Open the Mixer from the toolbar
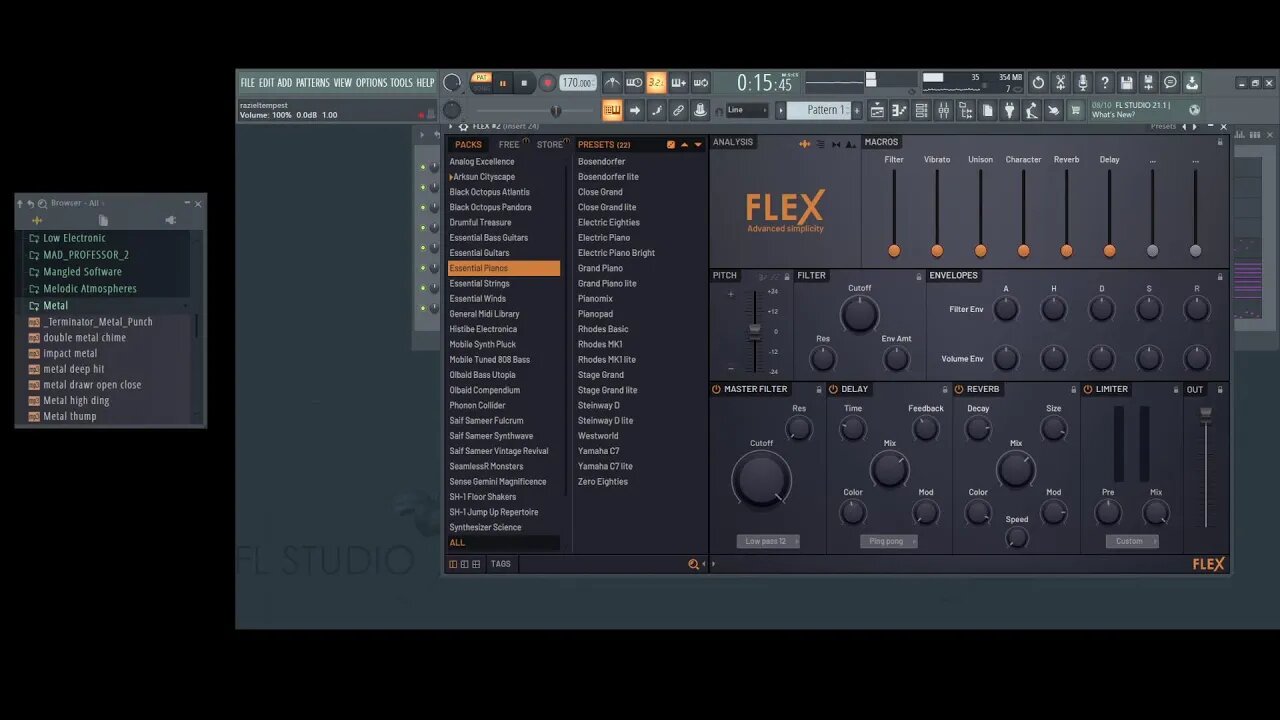Viewport: 1280px width, 720px height. pyautogui.click(x=943, y=110)
